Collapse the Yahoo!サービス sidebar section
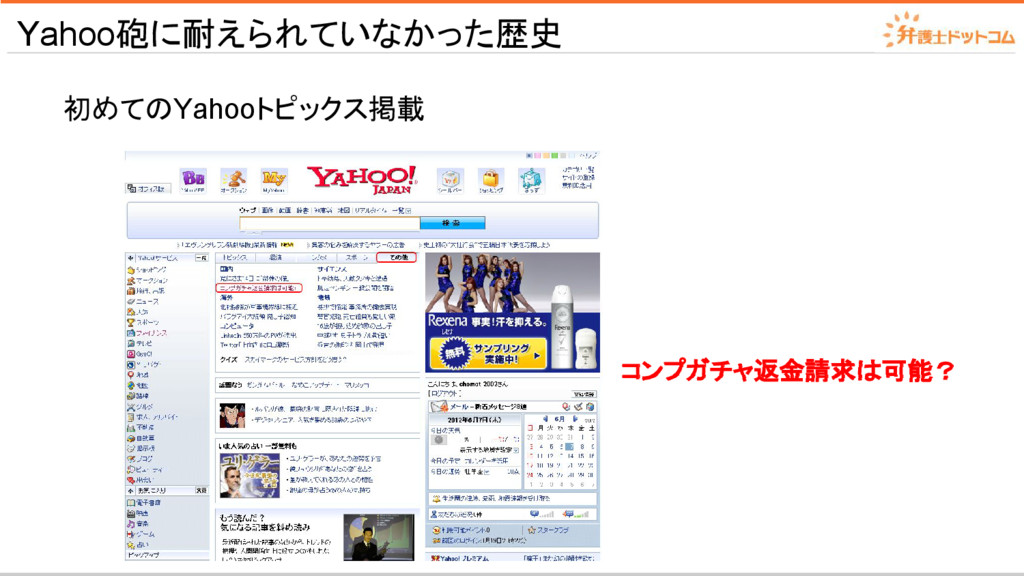The image size is (1024, 576). pyautogui.click(x=131, y=259)
